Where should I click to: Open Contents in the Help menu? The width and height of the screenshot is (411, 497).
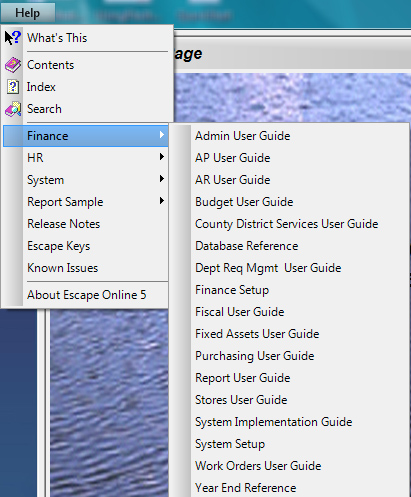pyautogui.click(x=87, y=65)
